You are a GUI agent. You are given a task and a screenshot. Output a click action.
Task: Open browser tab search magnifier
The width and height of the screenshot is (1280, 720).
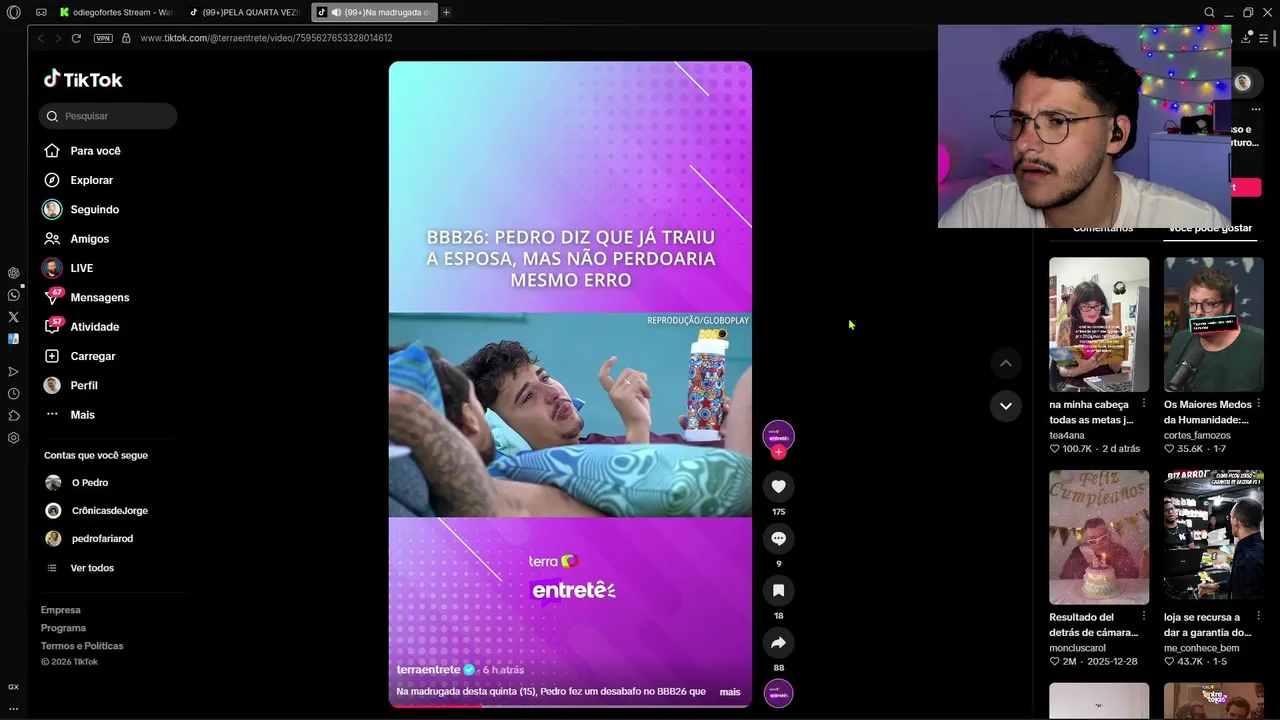click(x=1209, y=12)
